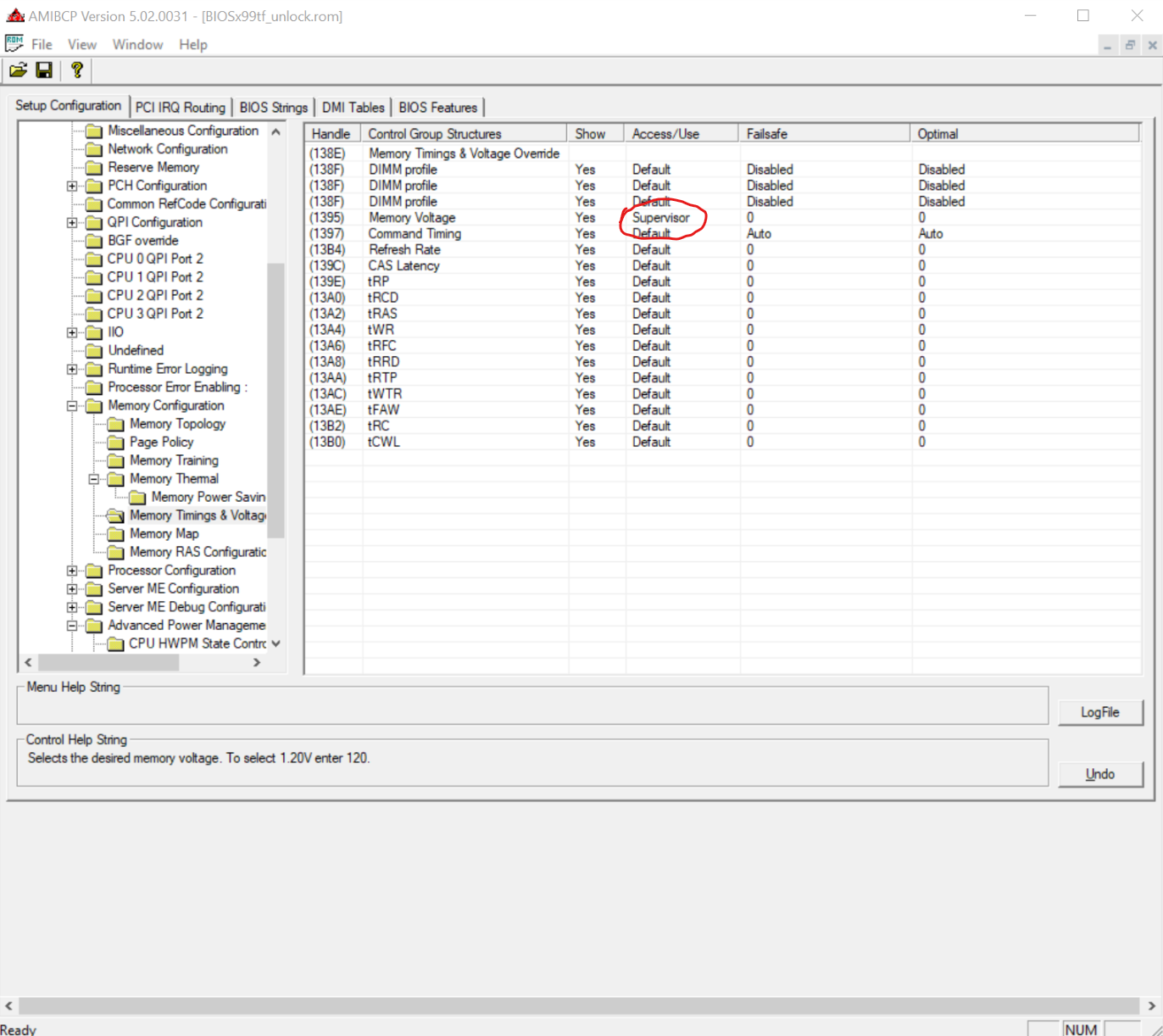Screen dimensions: 1163x1036
Task: Expand the PCH Configuration tree node
Action: click(x=72, y=186)
